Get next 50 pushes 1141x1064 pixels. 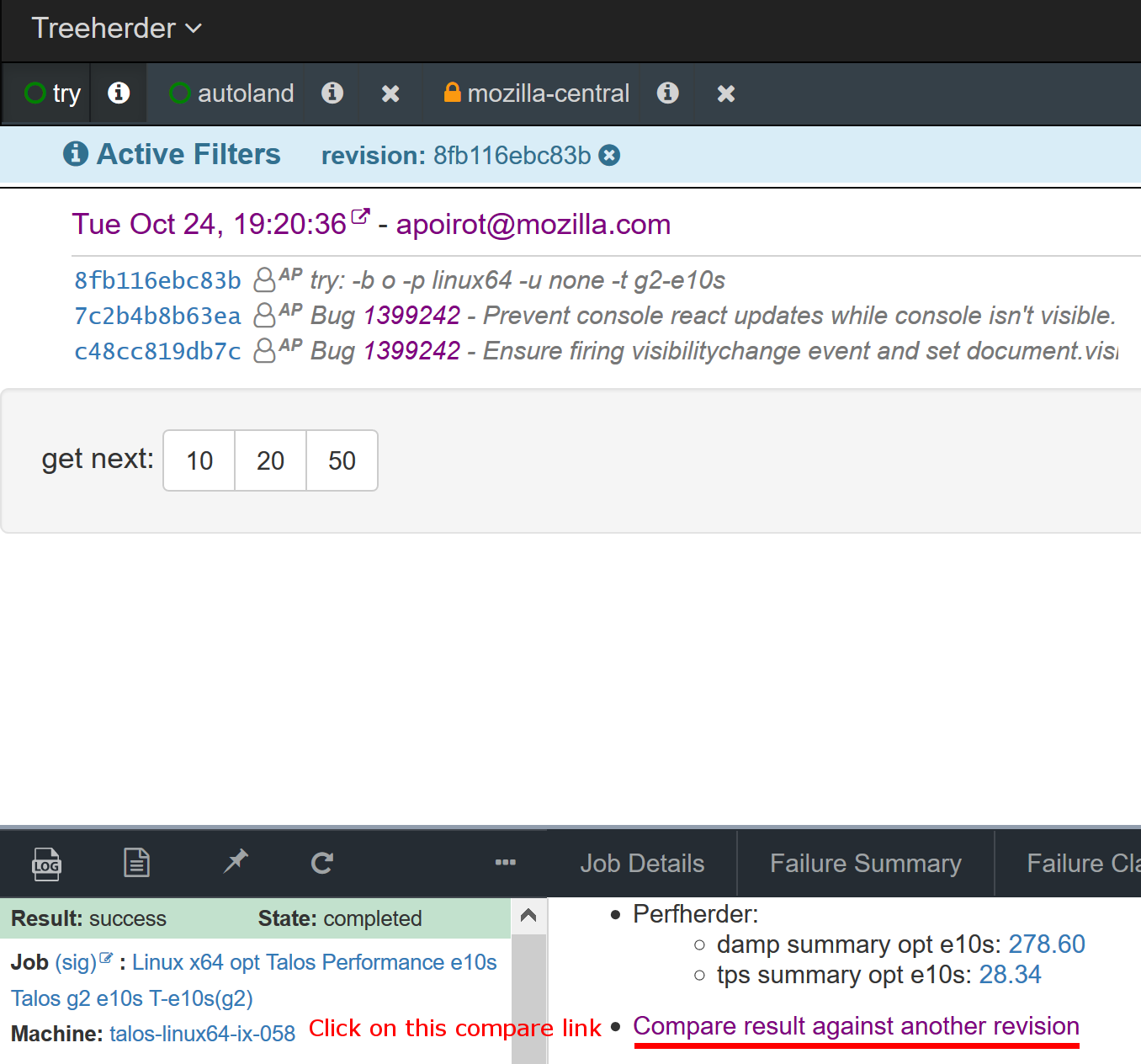(x=342, y=460)
